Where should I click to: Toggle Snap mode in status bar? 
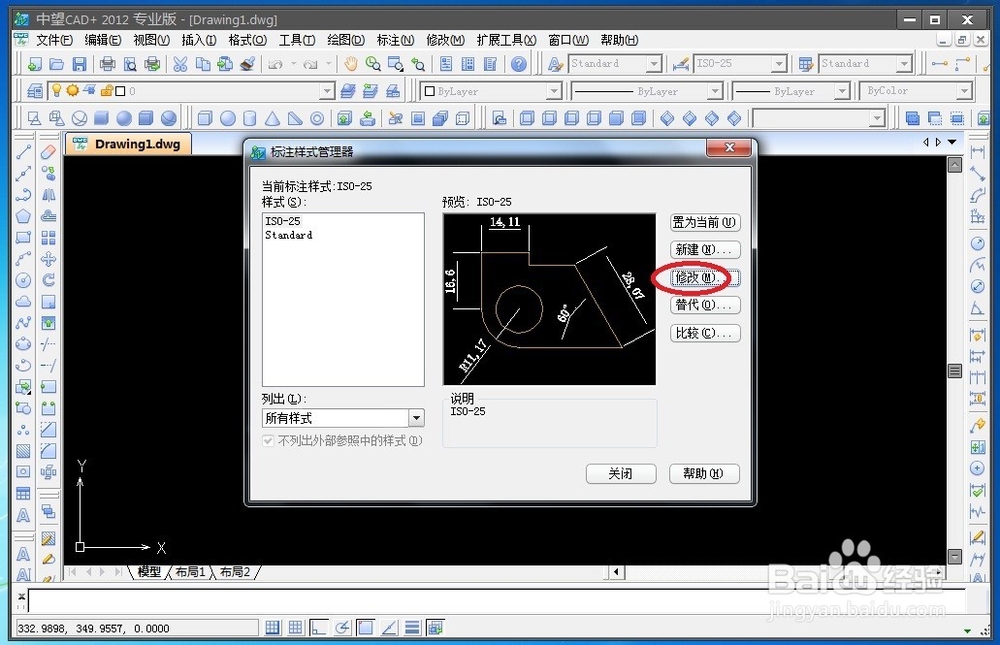pyautogui.click(x=272, y=628)
